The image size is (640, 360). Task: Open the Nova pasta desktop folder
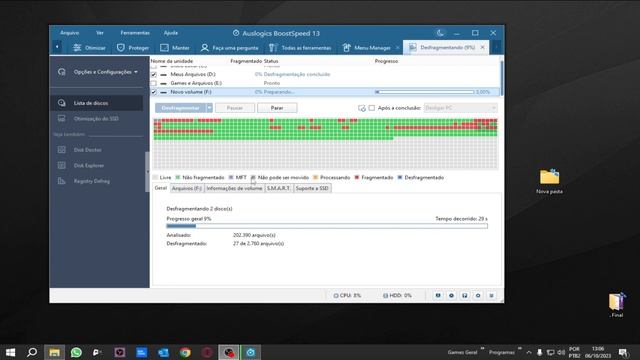549,181
